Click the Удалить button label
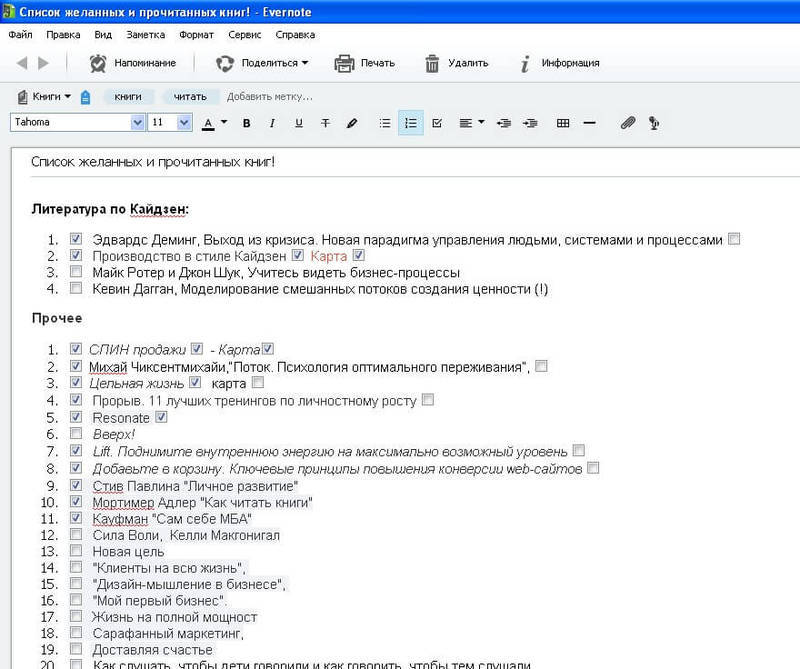Image resolution: width=800 pixels, height=669 pixels. [x=468, y=63]
